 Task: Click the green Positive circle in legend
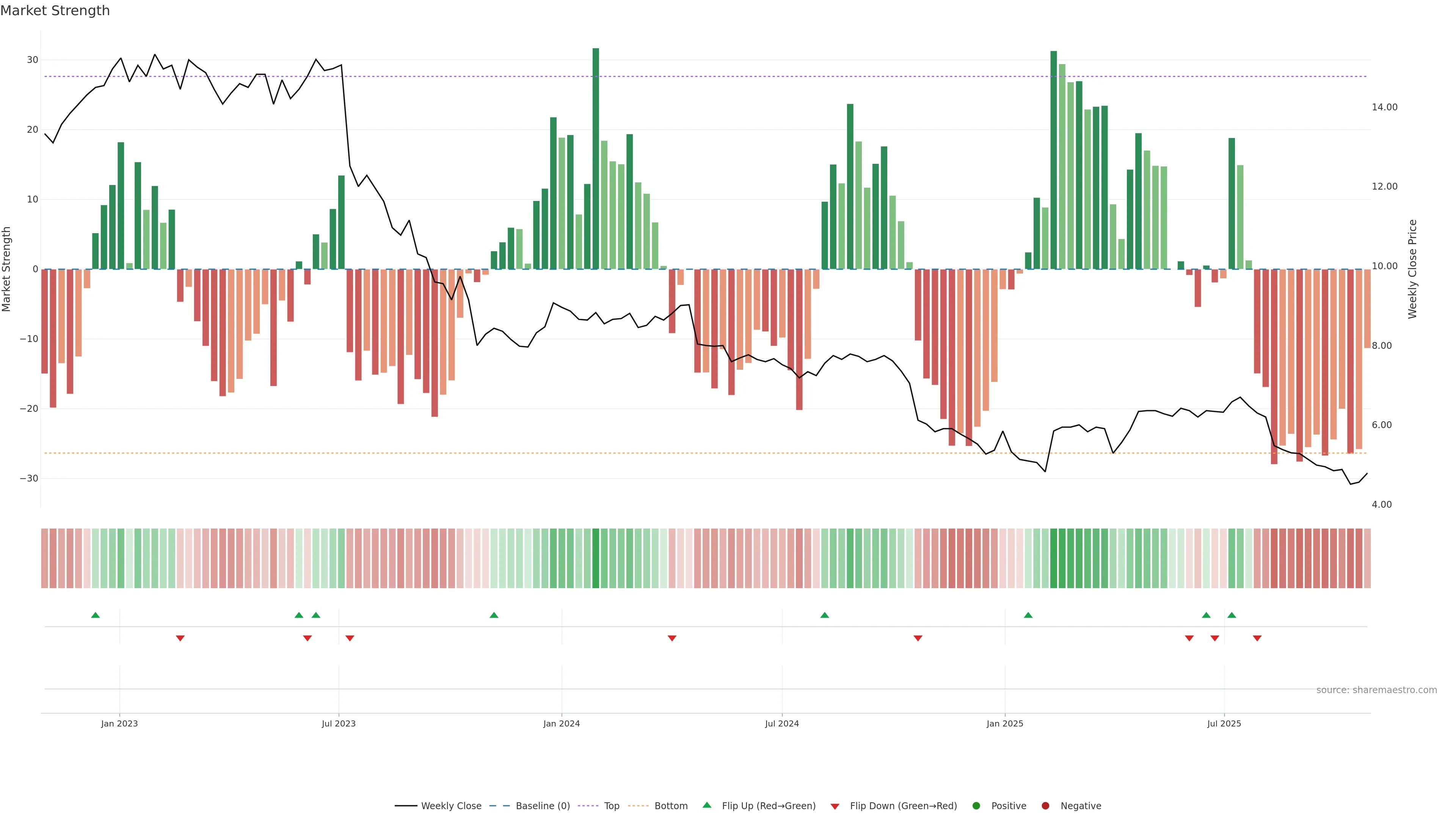click(x=976, y=806)
